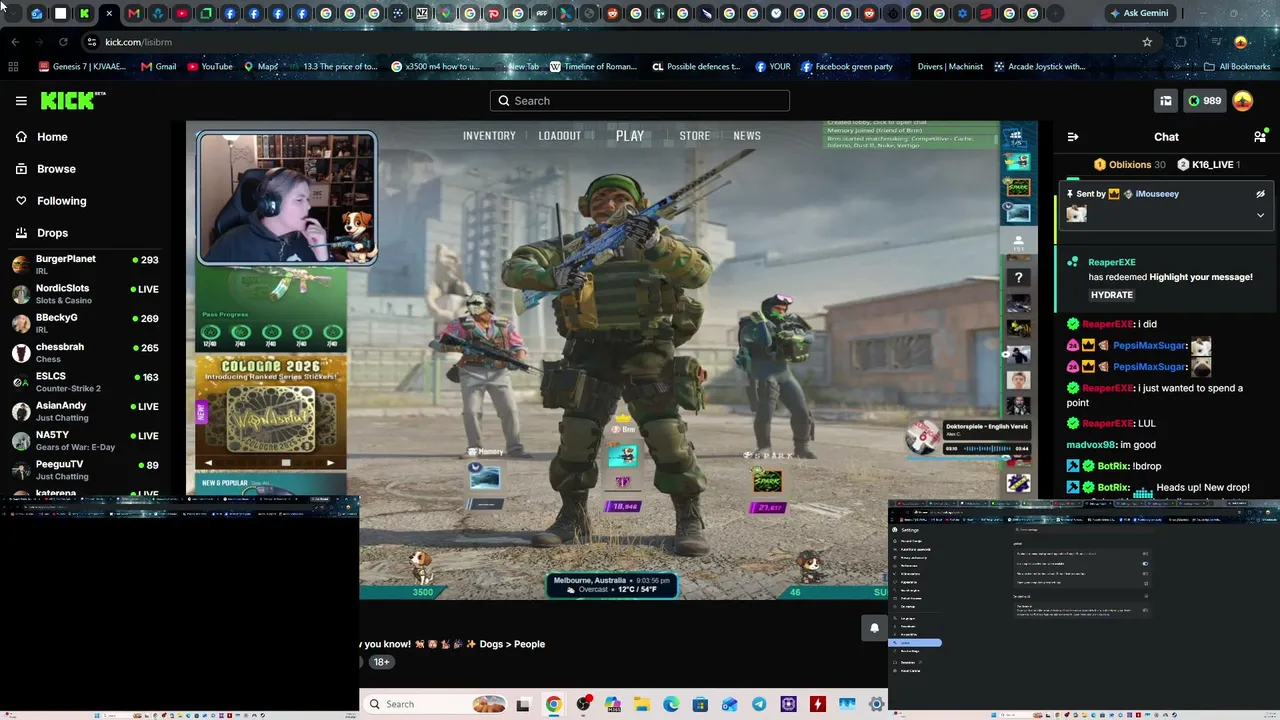Open Home in the Kick sidebar
This screenshot has width=1280, height=720.
[52, 137]
